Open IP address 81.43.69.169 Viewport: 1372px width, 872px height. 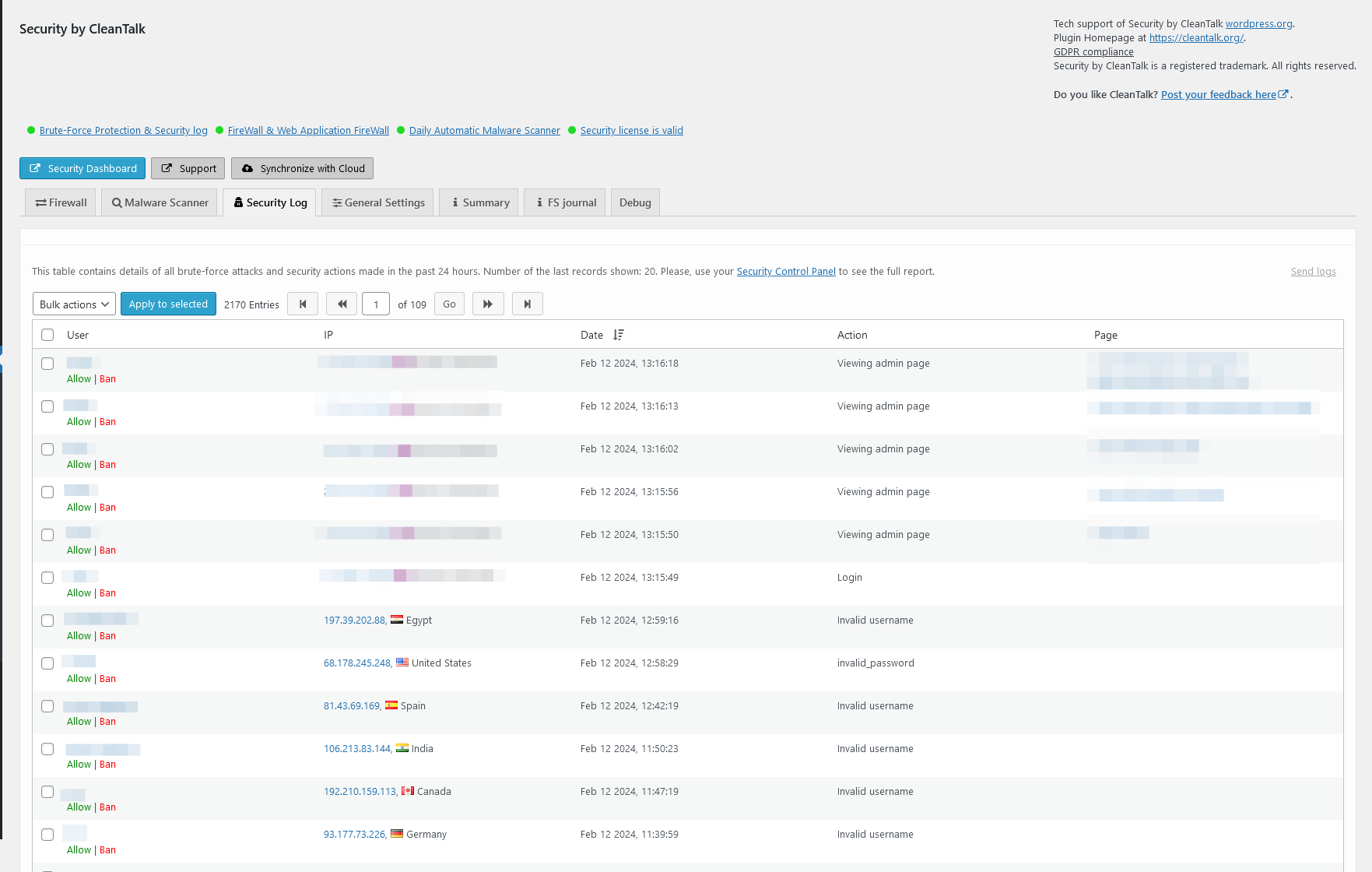point(352,705)
